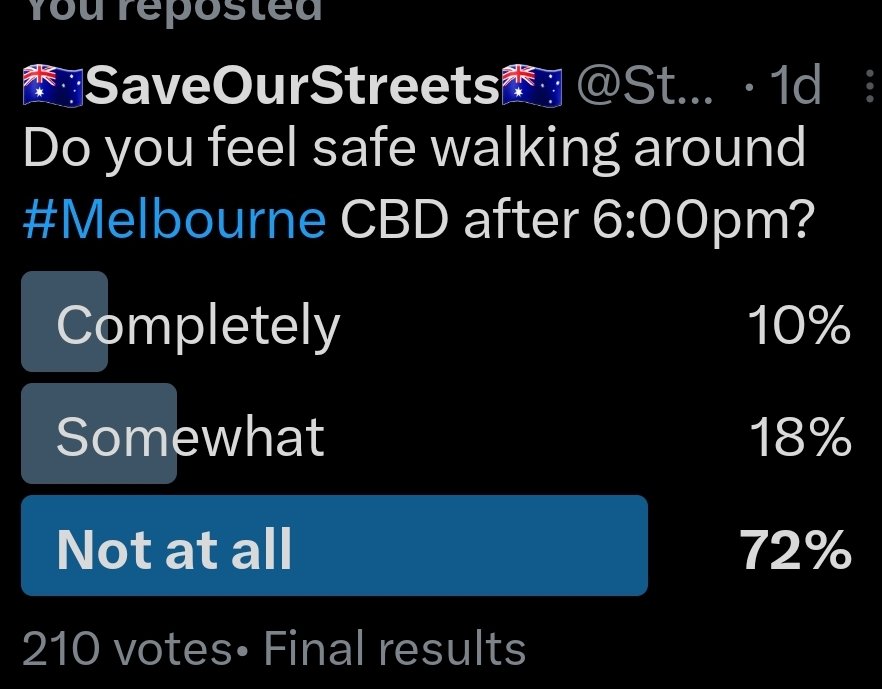This screenshot has width=882, height=689.
Task: Open the SaveOurStreets profile name
Action: point(292,88)
